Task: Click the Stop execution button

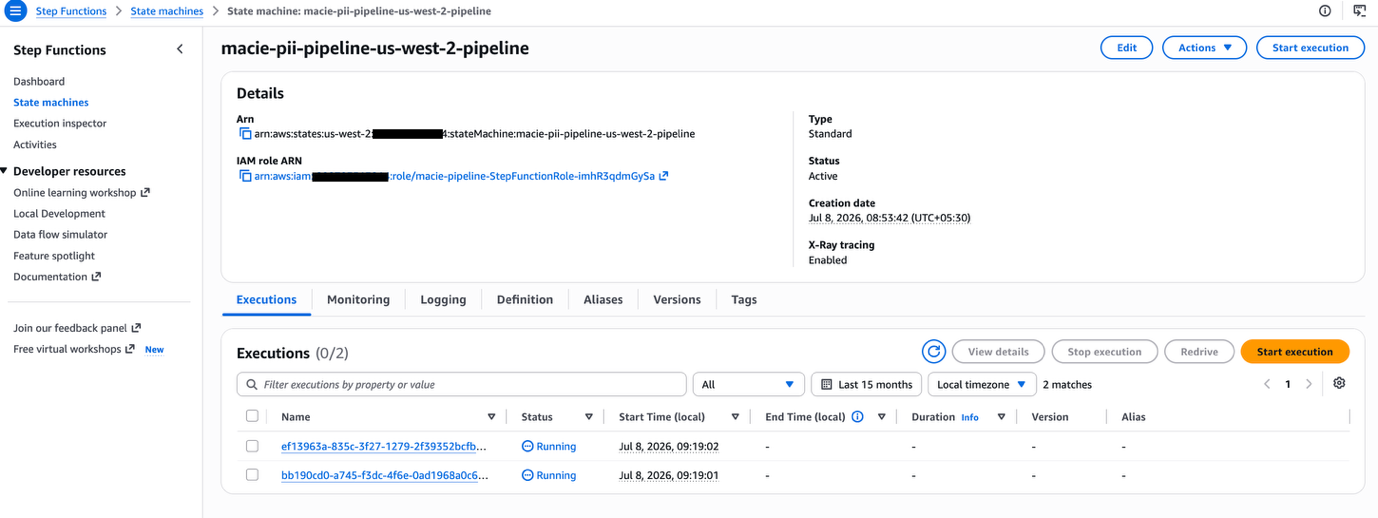Action: pyautogui.click(x=1104, y=352)
